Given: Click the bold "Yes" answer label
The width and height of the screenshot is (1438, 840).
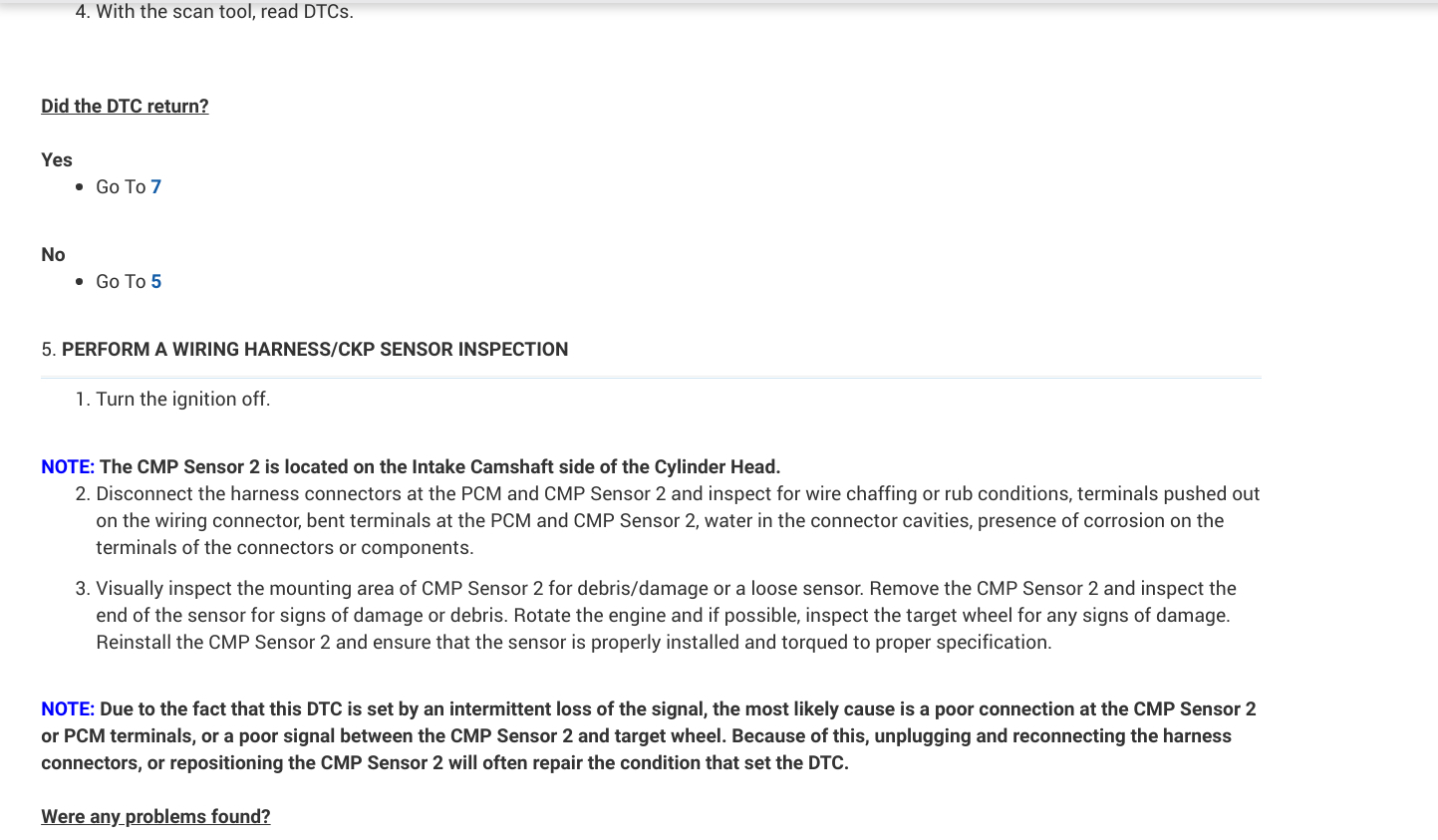Looking at the screenshot, I should click(x=57, y=160).
